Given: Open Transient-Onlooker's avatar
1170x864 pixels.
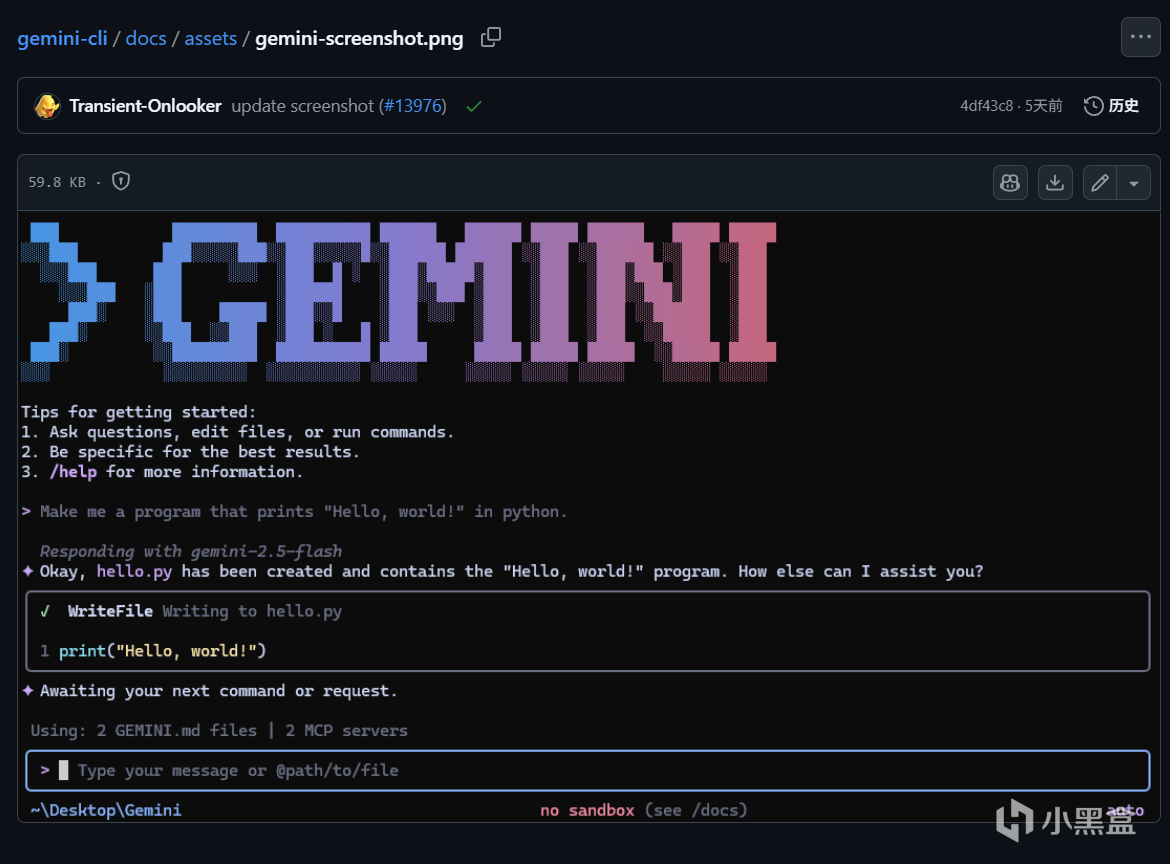Looking at the screenshot, I should pos(47,106).
